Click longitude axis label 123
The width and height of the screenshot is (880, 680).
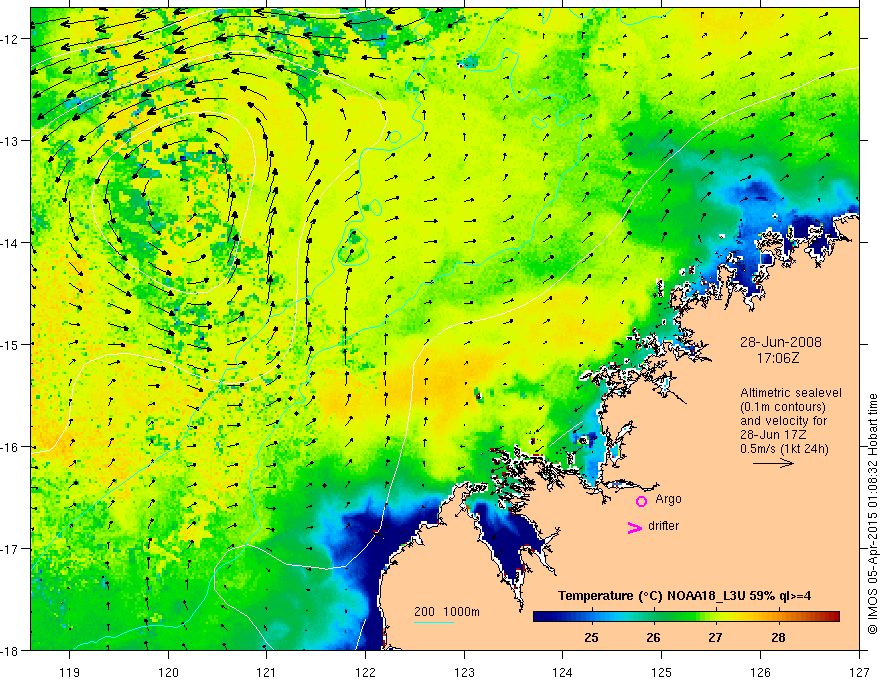click(x=464, y=672)
